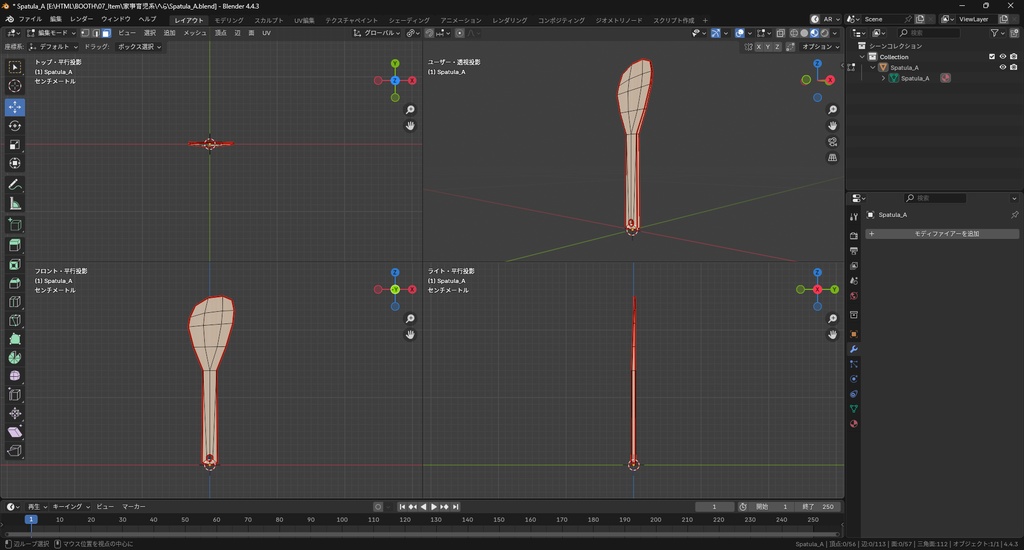Image resolution: width=1024 pixels, height=550 pixels.
Task: Select the Add Cube tool
Action: [x=15, y=225]
